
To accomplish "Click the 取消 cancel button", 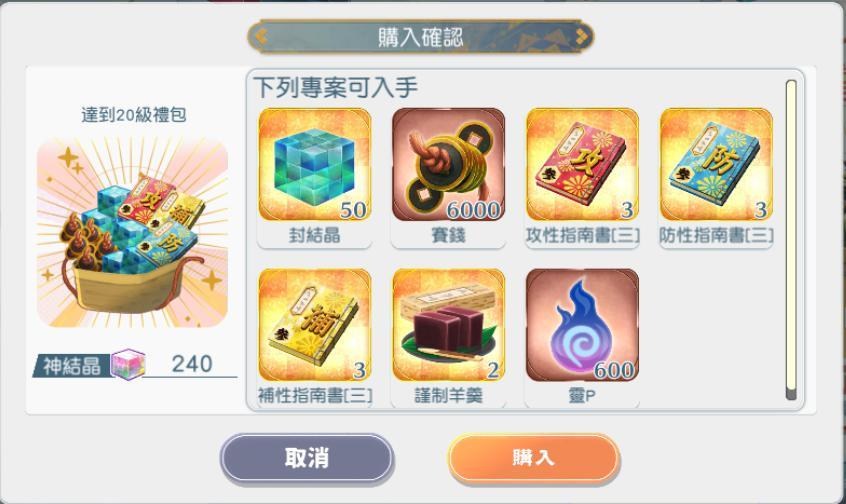I will coord(306,458).
